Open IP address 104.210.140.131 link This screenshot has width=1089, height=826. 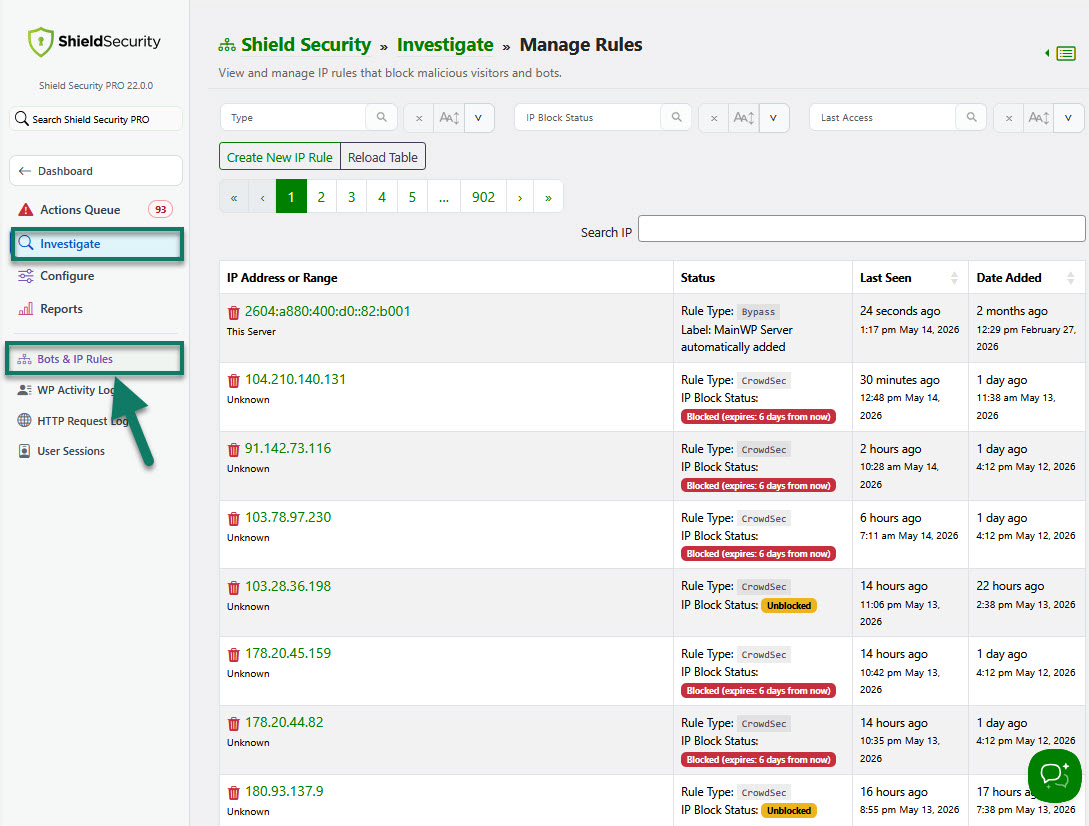(295, 379)
